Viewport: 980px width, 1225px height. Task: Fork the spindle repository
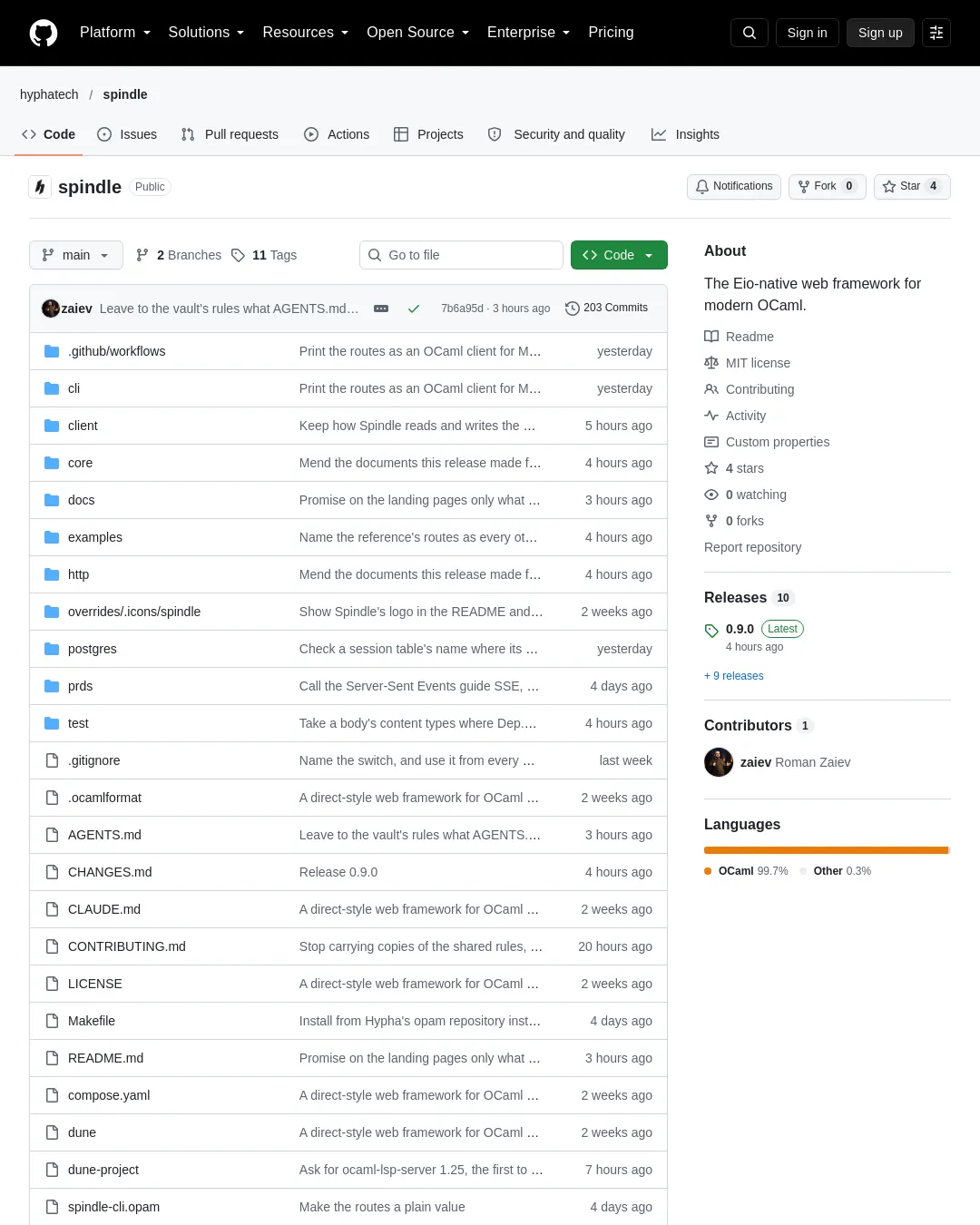[x=828, y=186]
